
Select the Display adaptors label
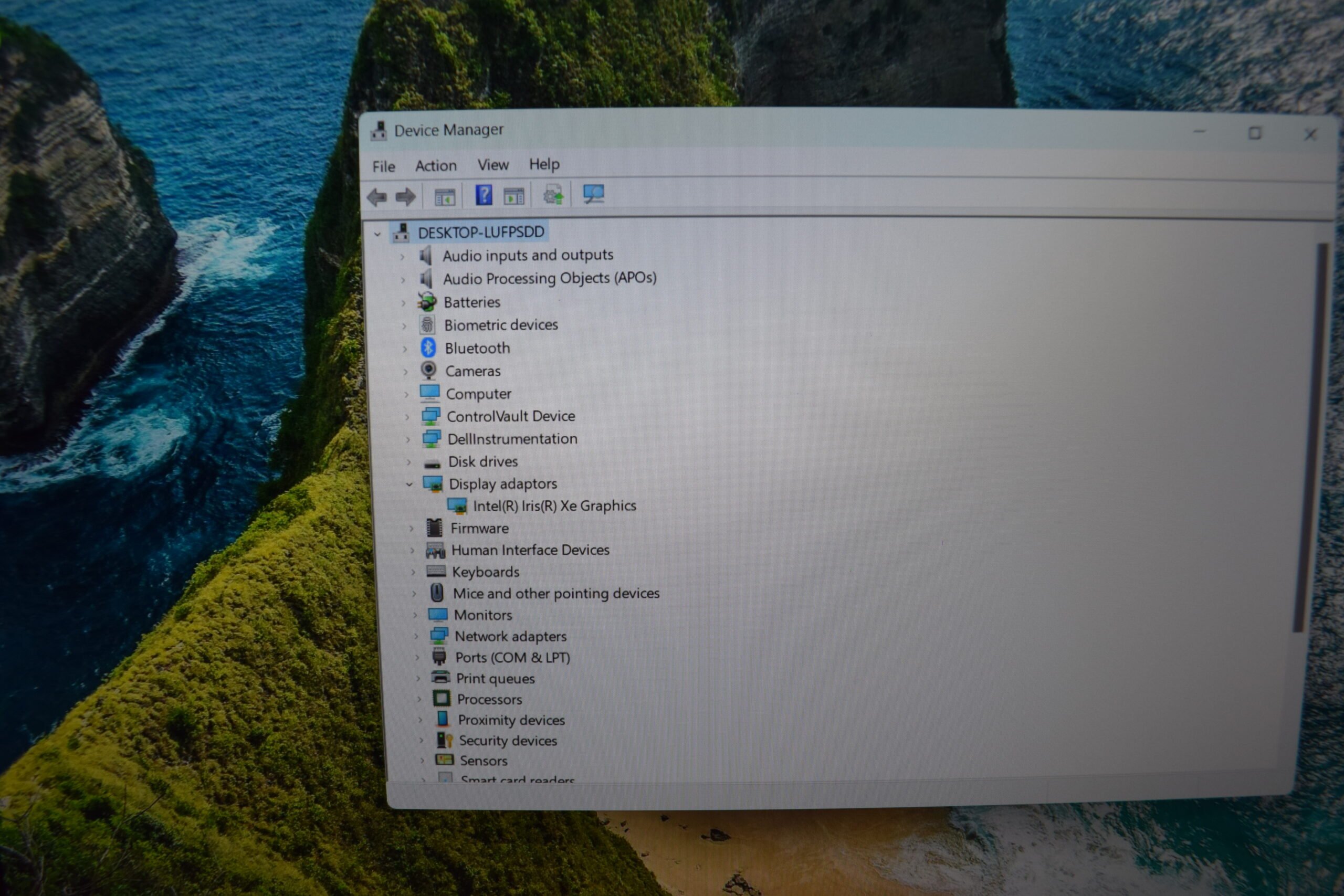click(x=503, y=484)
